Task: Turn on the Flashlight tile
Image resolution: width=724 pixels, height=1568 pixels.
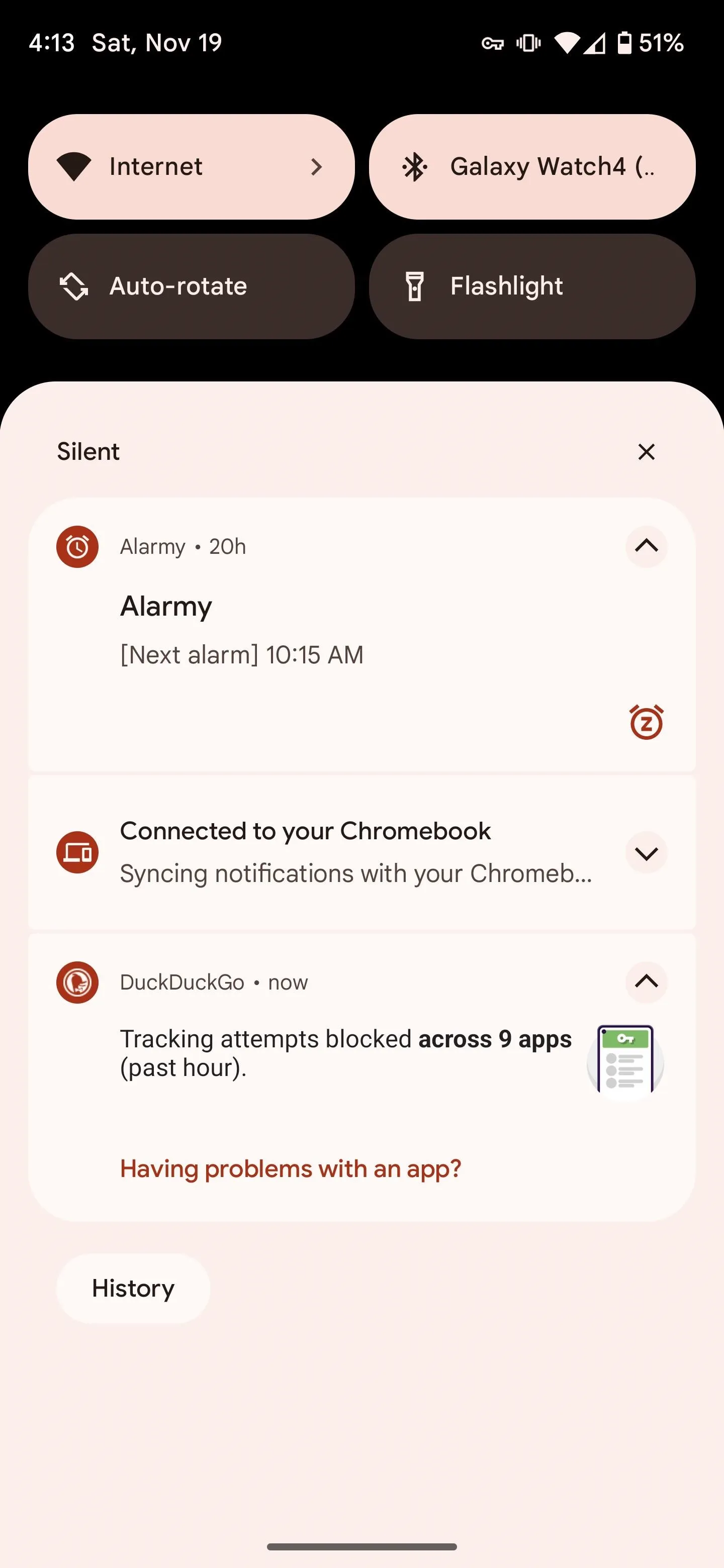Action: pos(532,286)
